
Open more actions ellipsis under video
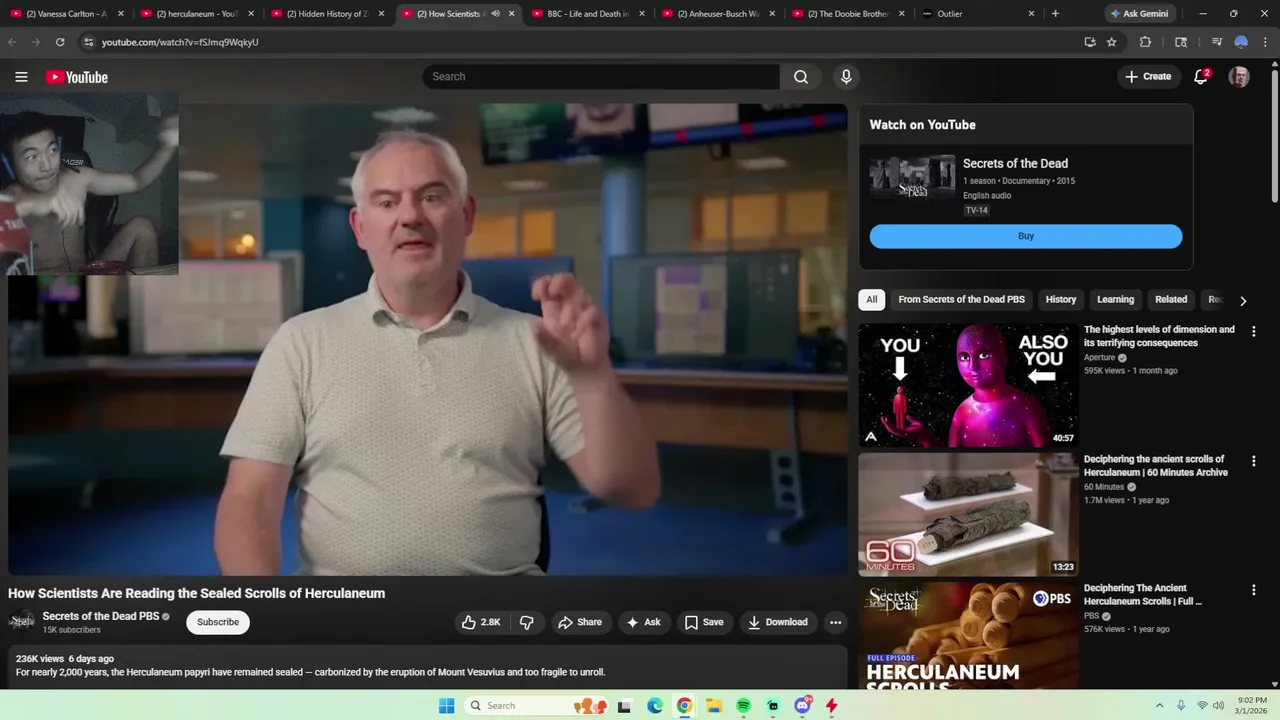tap(835, 622)
